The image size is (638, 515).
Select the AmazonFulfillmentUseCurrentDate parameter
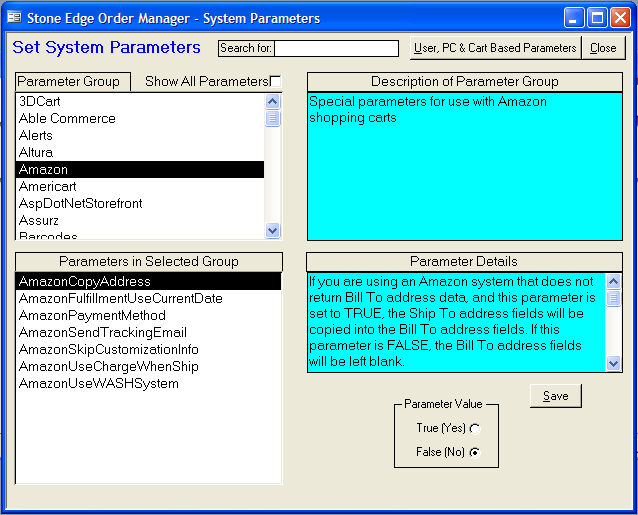click(149, 299)
